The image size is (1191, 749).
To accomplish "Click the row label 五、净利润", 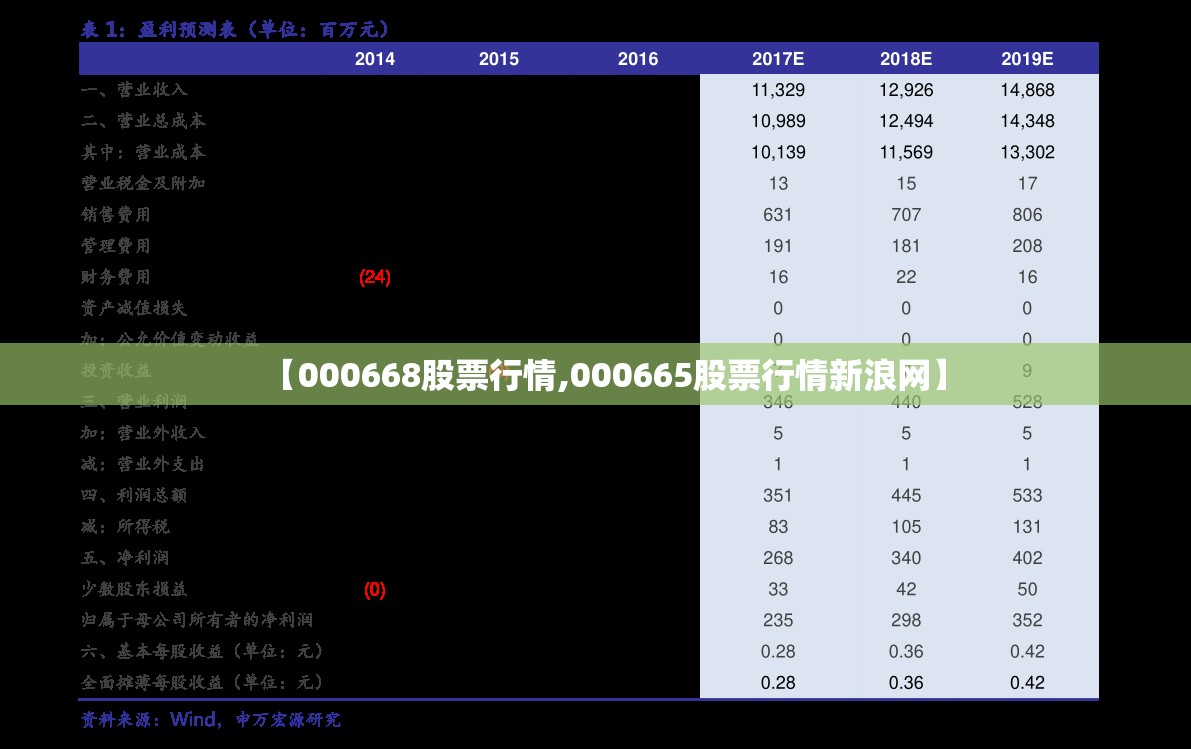I will (x=125, y=557).
